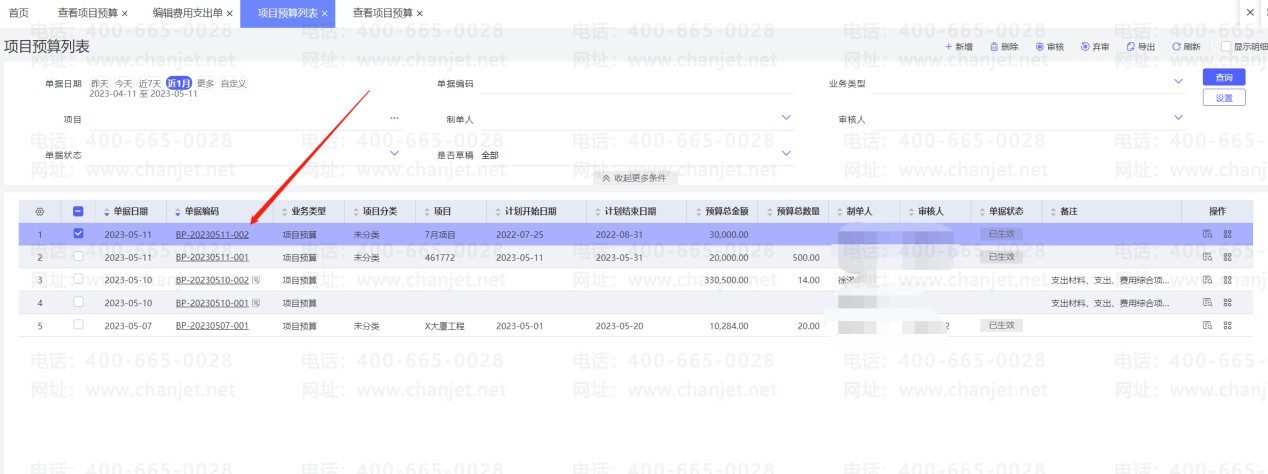
Task: Check the row BP-20230510-002 checkbox
Action: point(78,280)
